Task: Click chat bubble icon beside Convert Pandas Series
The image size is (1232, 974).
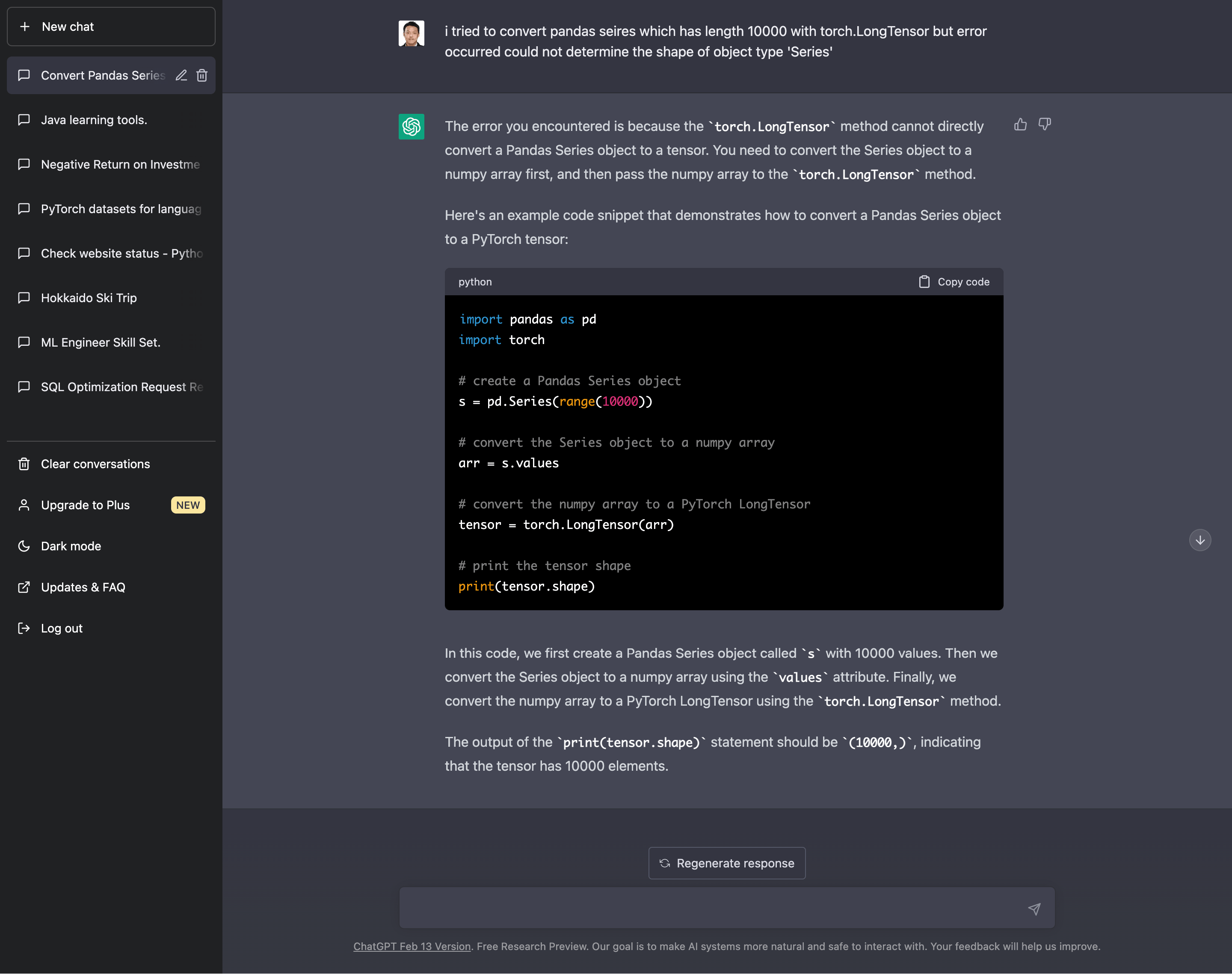Action: coord(24,75)
